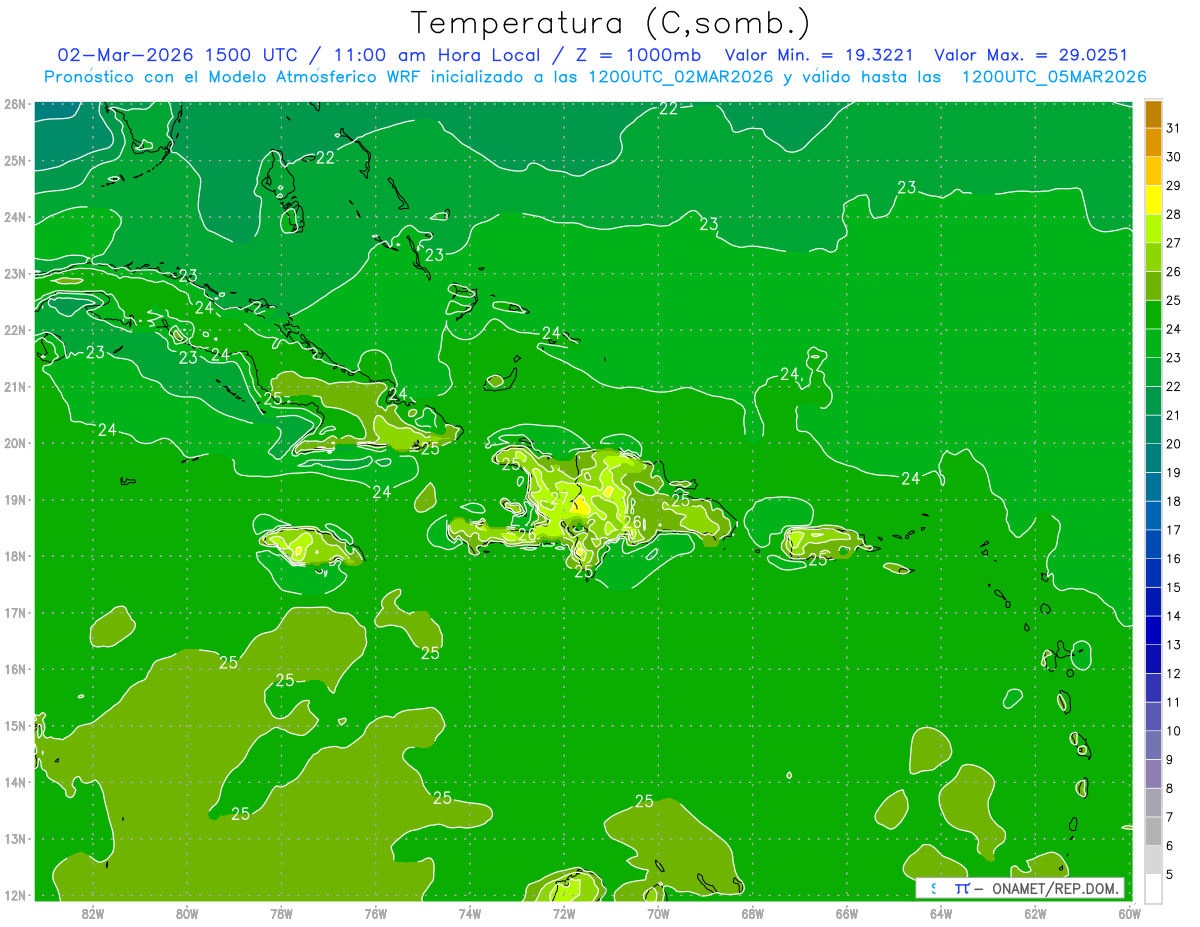Click the white swatch below 5
Screen dimensions: 1200x927
tap(1153, 887)
